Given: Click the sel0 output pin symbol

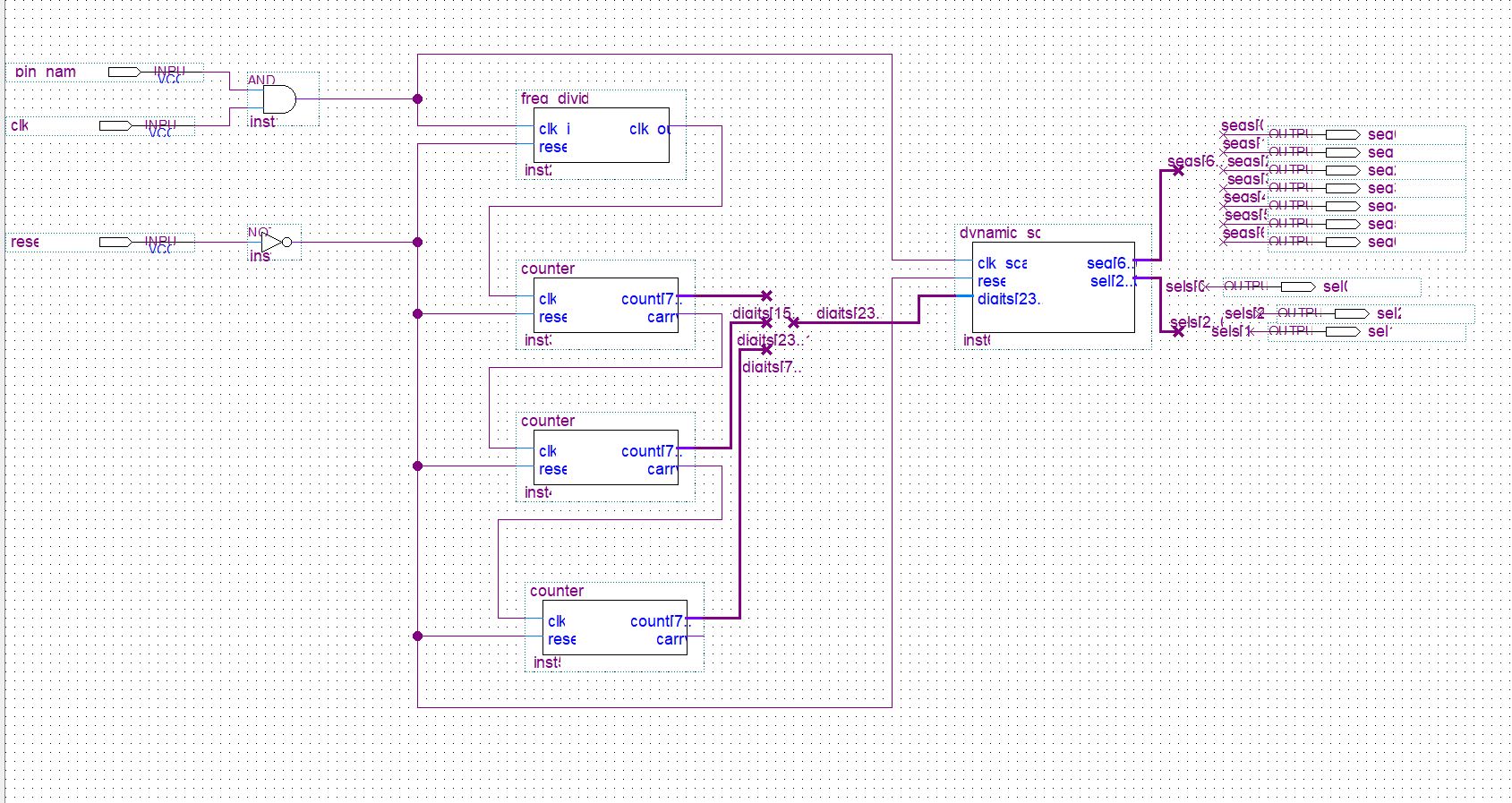Looking at the screenshot, I should [1298, 286].
